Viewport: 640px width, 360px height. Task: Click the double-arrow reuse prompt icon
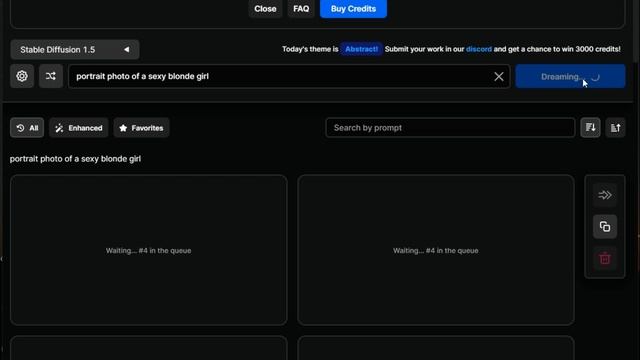605,195
